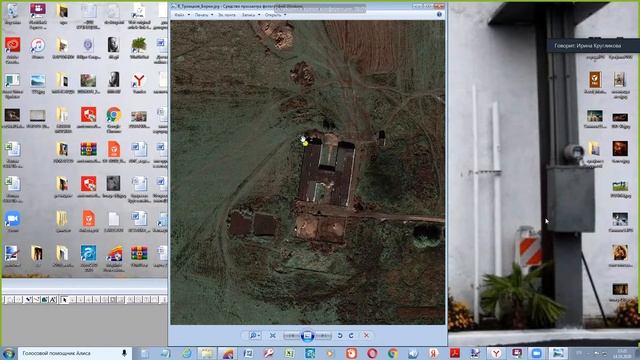Open Zoom from the taskbar

(x=536, y=353)
